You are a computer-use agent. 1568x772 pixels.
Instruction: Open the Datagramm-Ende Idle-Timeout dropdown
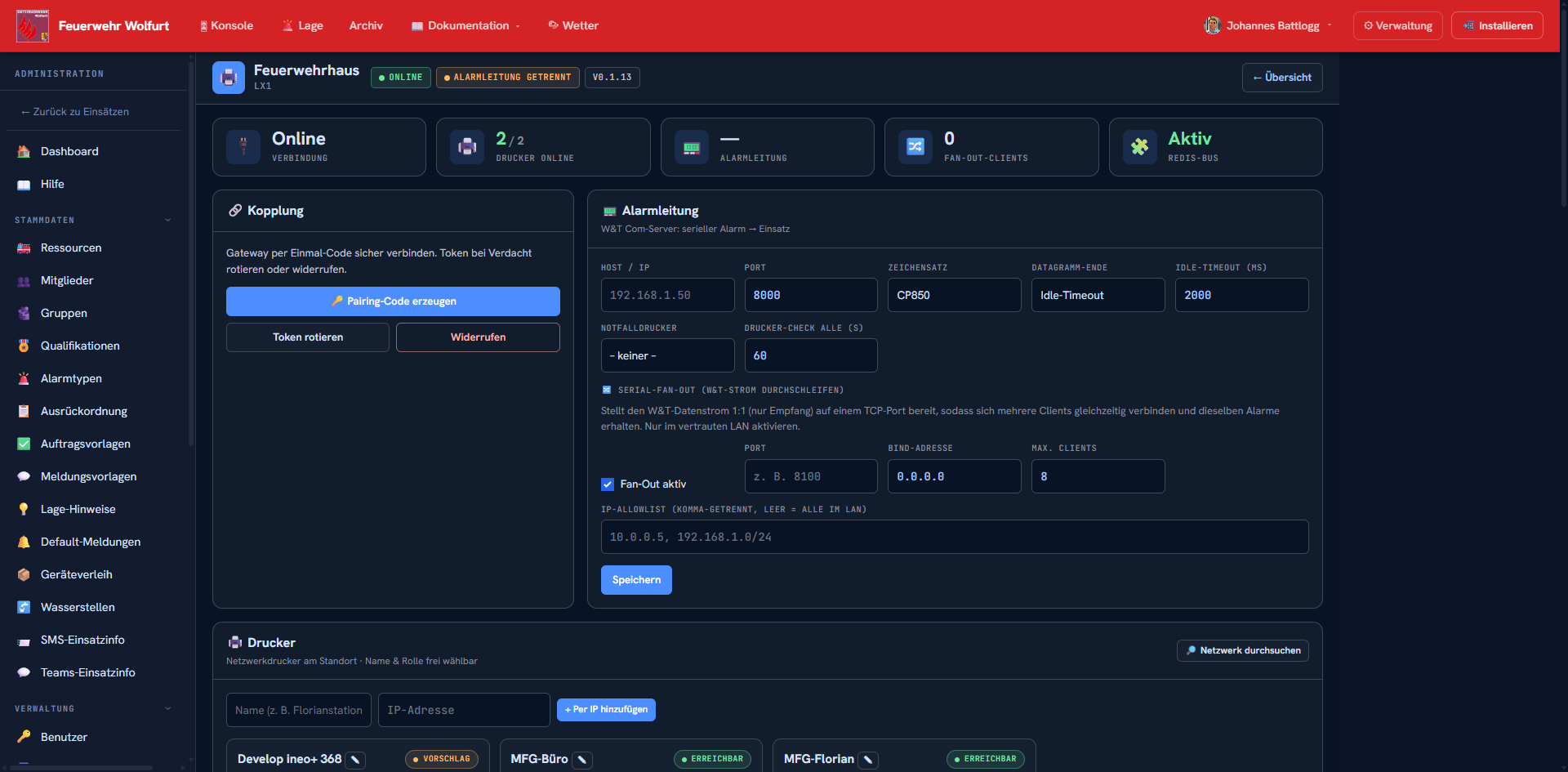click(1098, 295)
